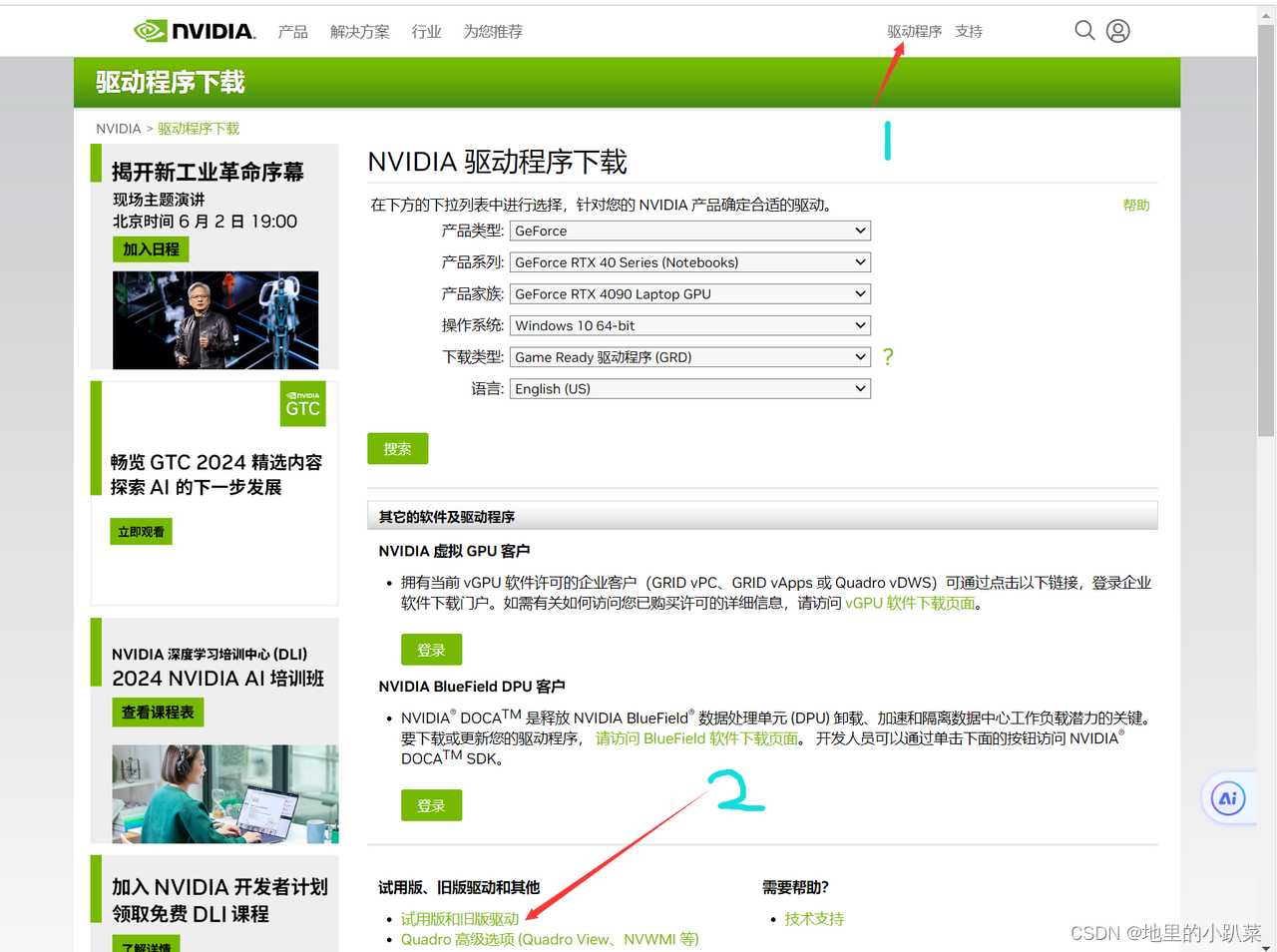Click the 加入 NVIDIA 开发者计划 headline
The image size is (1277, 952).
(x=219, y=887)
